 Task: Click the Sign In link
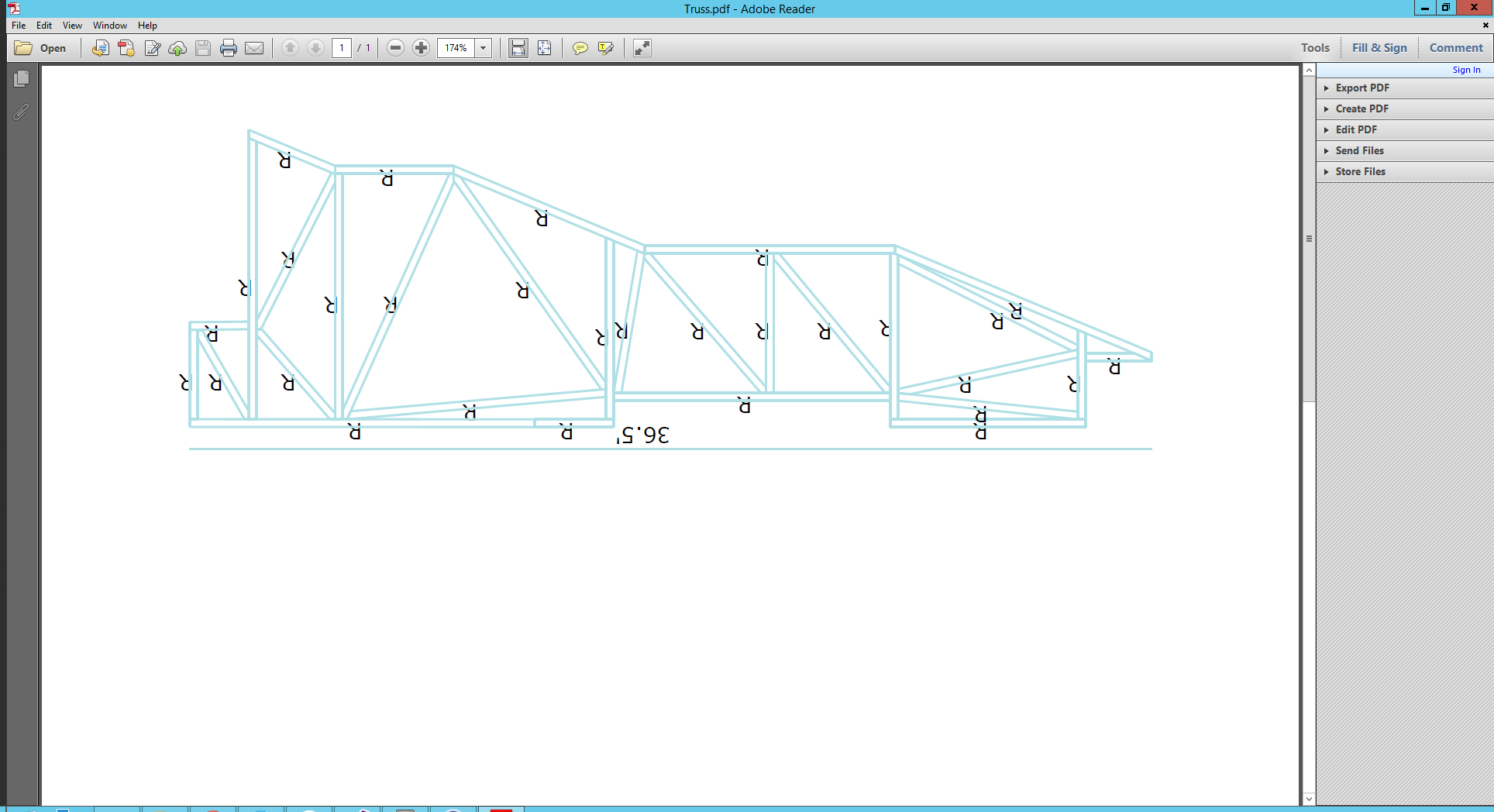click(1466, 70)
